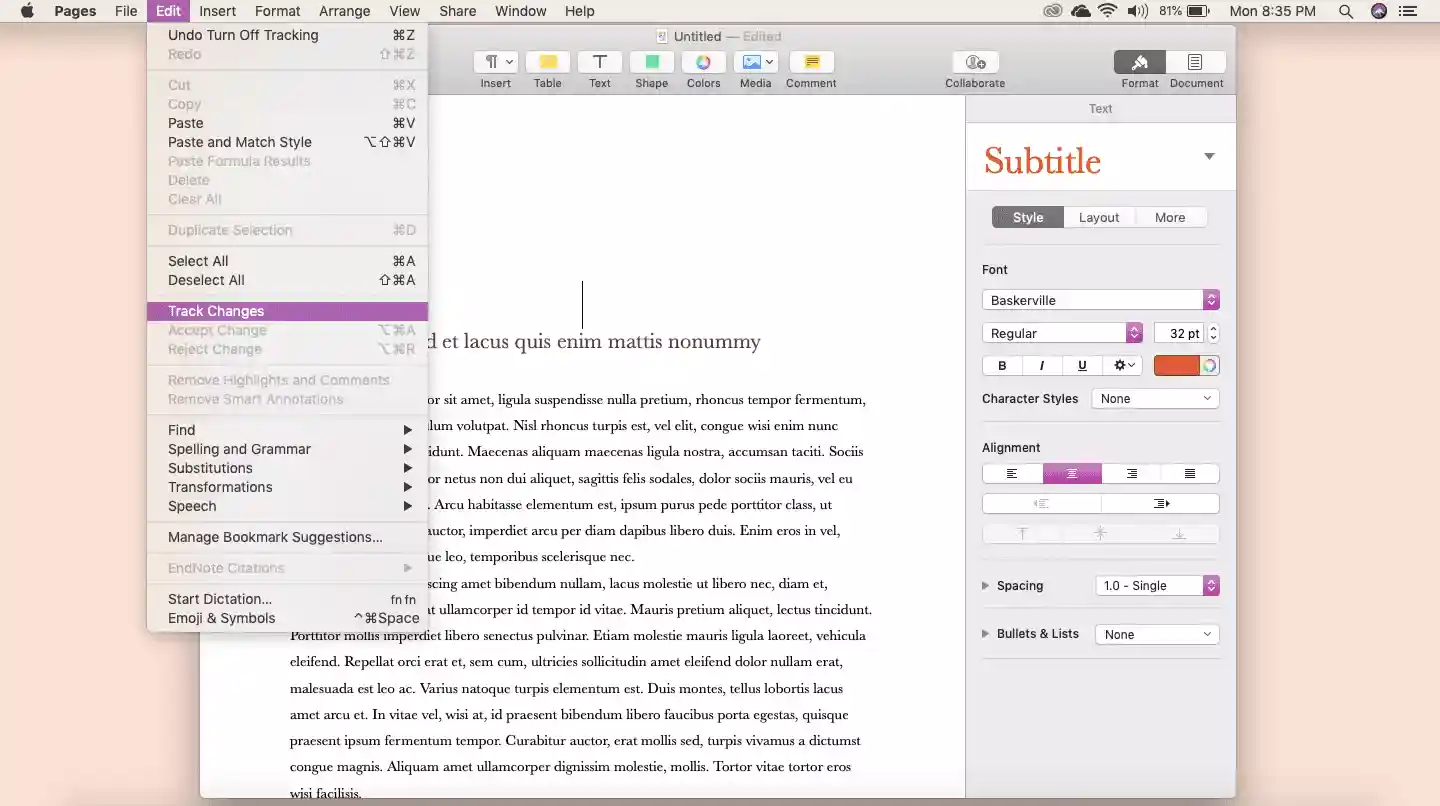1440x806 pixels.
Task: Align text to the right
Action: pos(1131,474)
